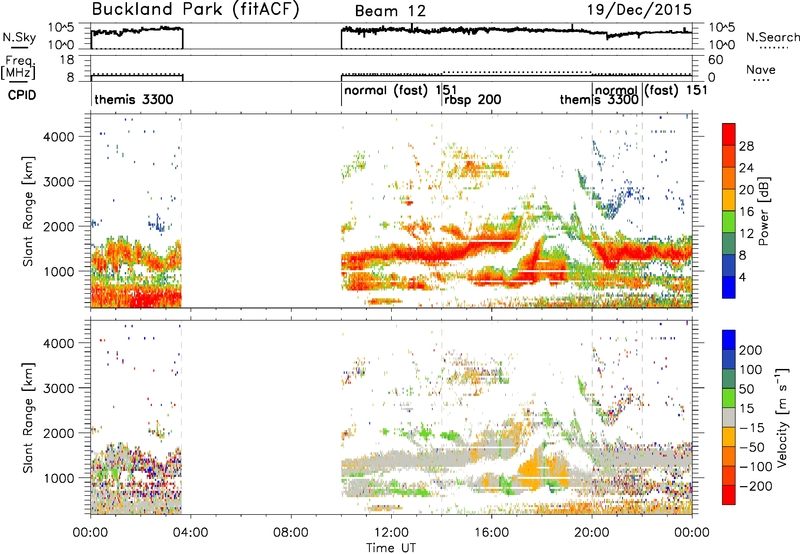Image resolution: width=800 pixels, height=554 pixels.
Task: Select the first 'themis 3300' CPID text
Action: [134, 99]
